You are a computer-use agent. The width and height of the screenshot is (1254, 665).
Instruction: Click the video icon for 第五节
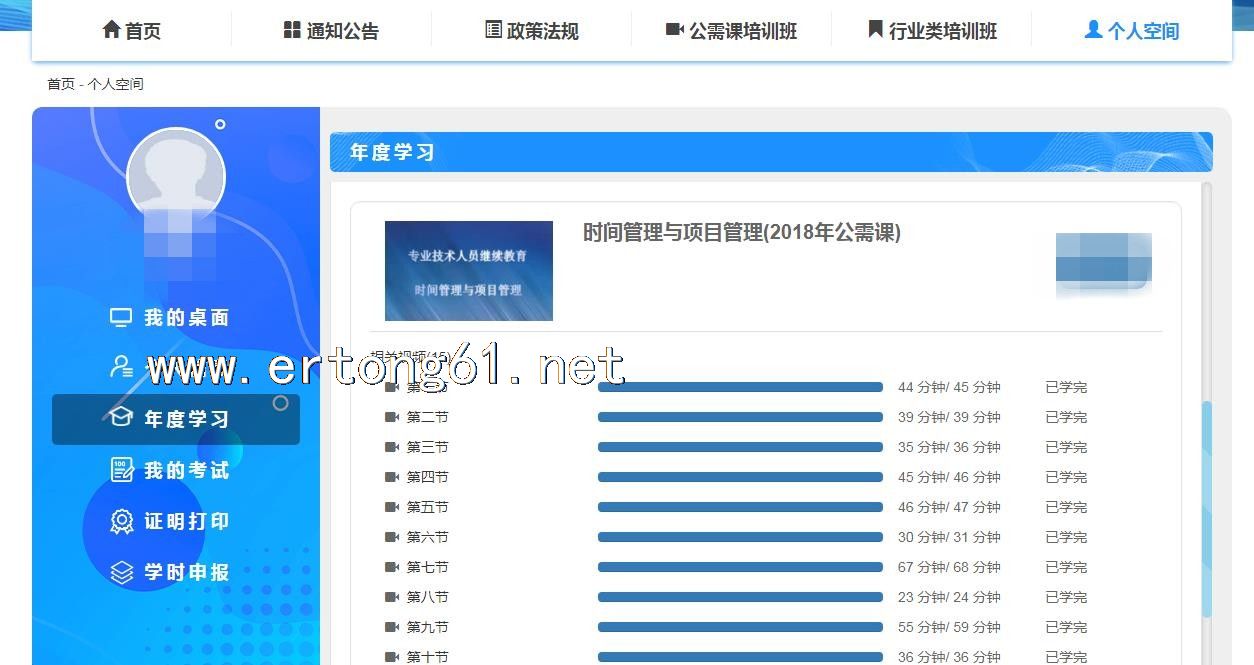391,507
